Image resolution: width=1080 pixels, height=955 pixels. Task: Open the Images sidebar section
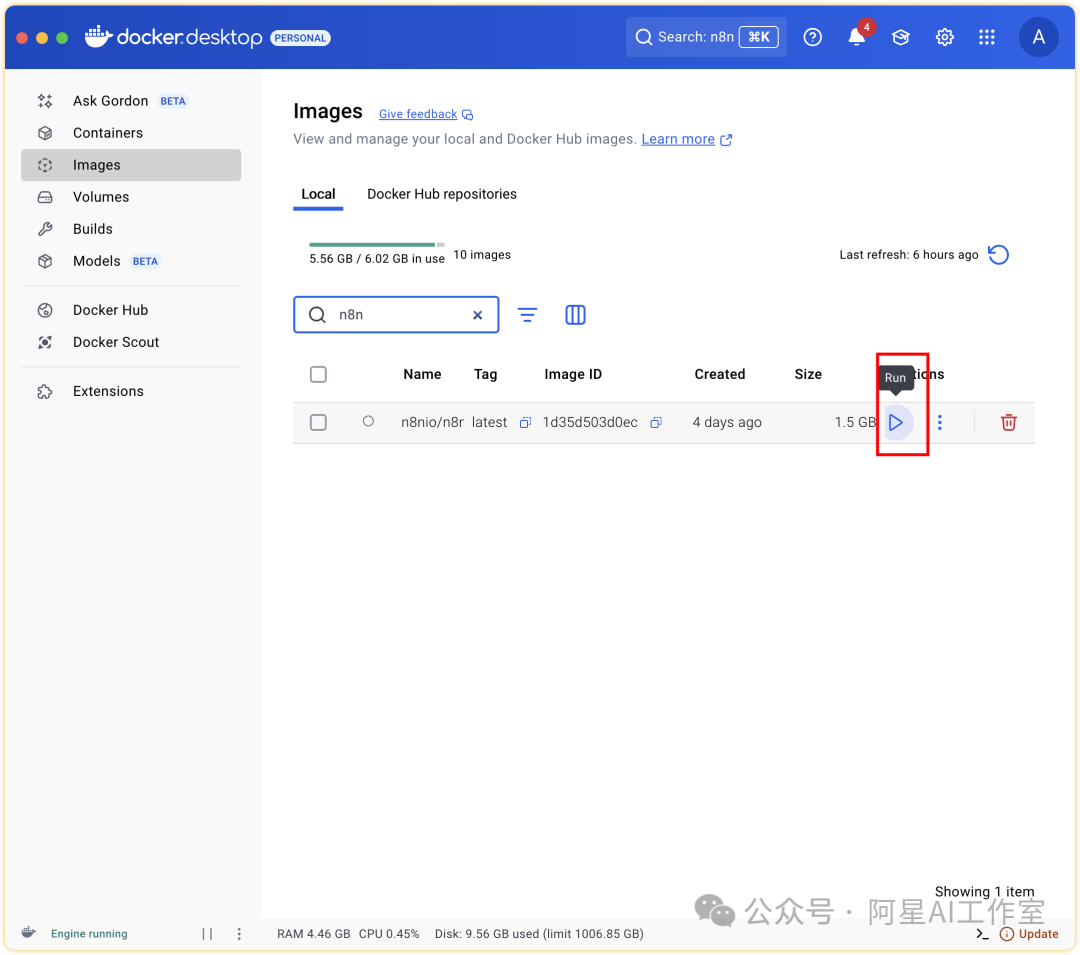(x=131, y=165)
